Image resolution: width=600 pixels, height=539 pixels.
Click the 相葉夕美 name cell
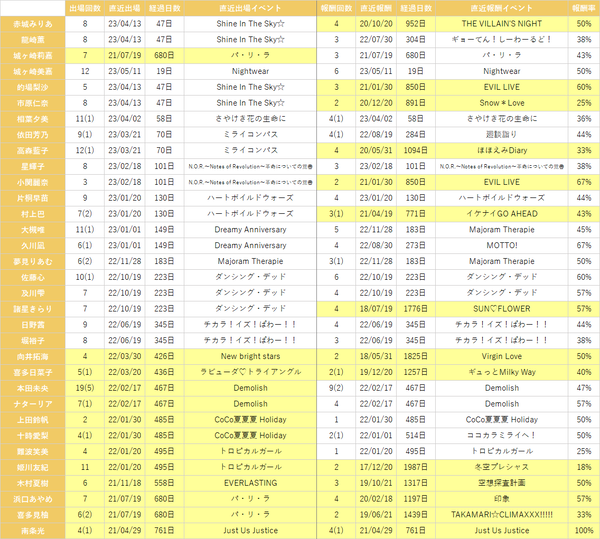point(33,119)
